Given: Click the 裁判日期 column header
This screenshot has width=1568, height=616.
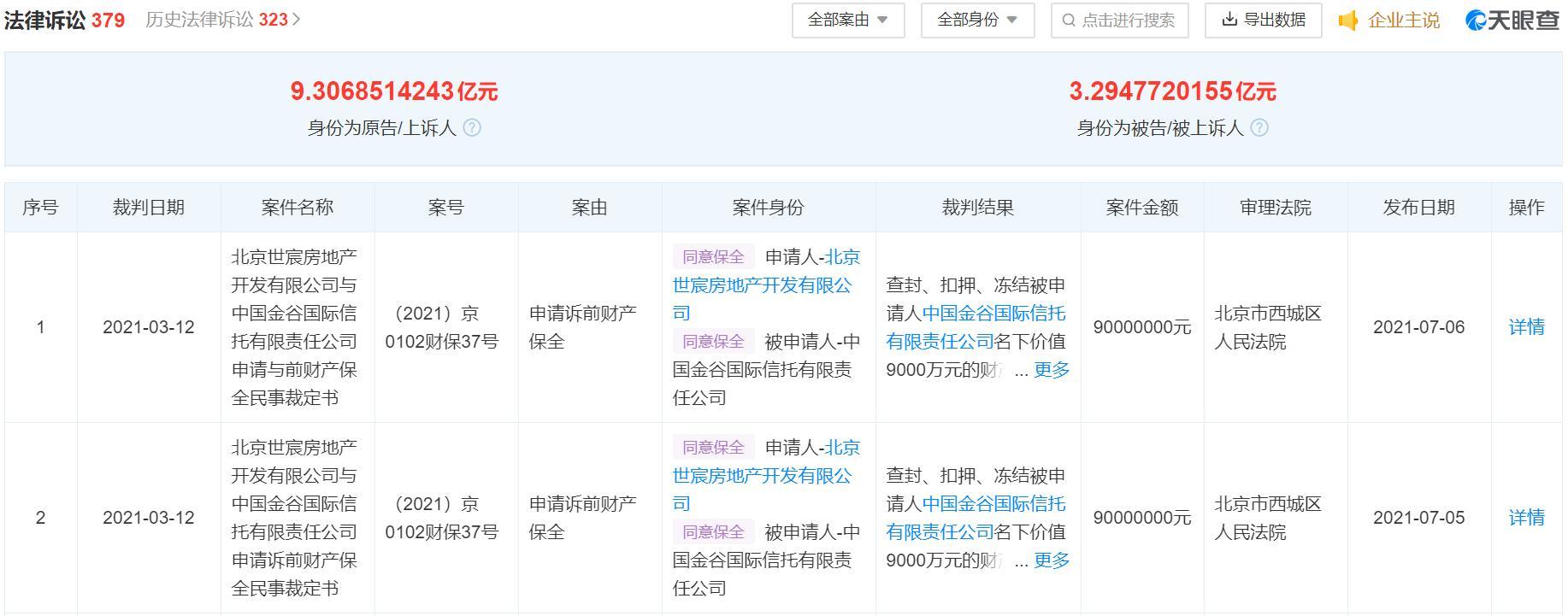Looking at the screenshot, I should [149, 208].
